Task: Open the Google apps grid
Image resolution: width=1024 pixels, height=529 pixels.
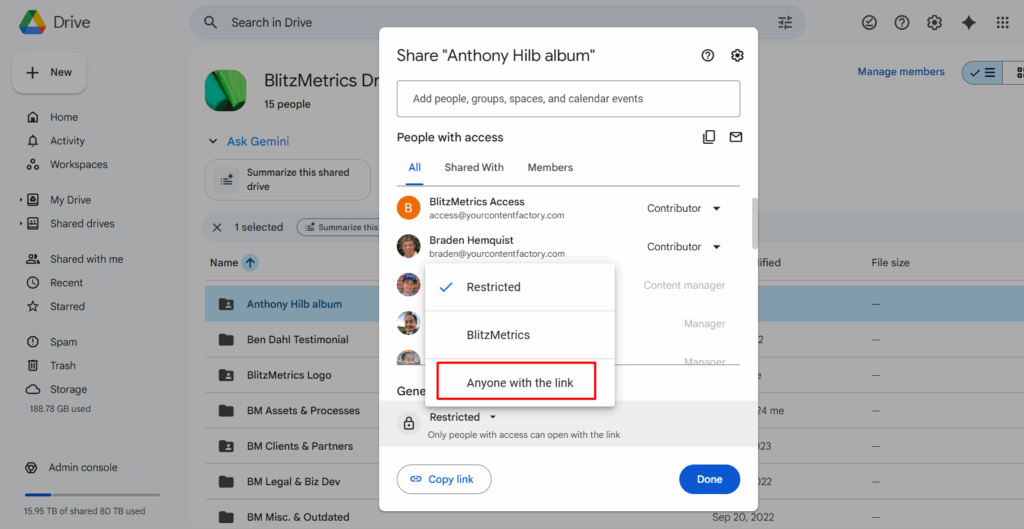Action: (x=1002, y=22)
